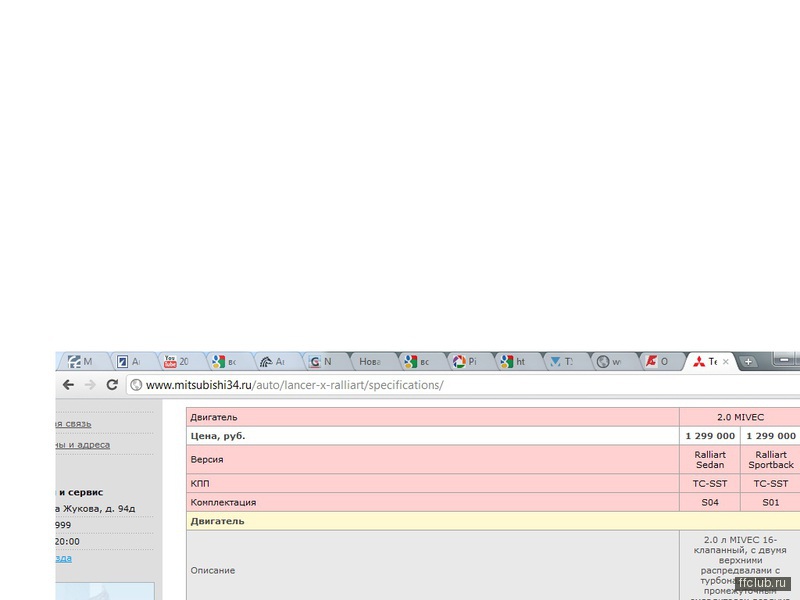Click the 'S01' trim cell
Viewport: 800px width, 600px height.
(x=770, y=502)
